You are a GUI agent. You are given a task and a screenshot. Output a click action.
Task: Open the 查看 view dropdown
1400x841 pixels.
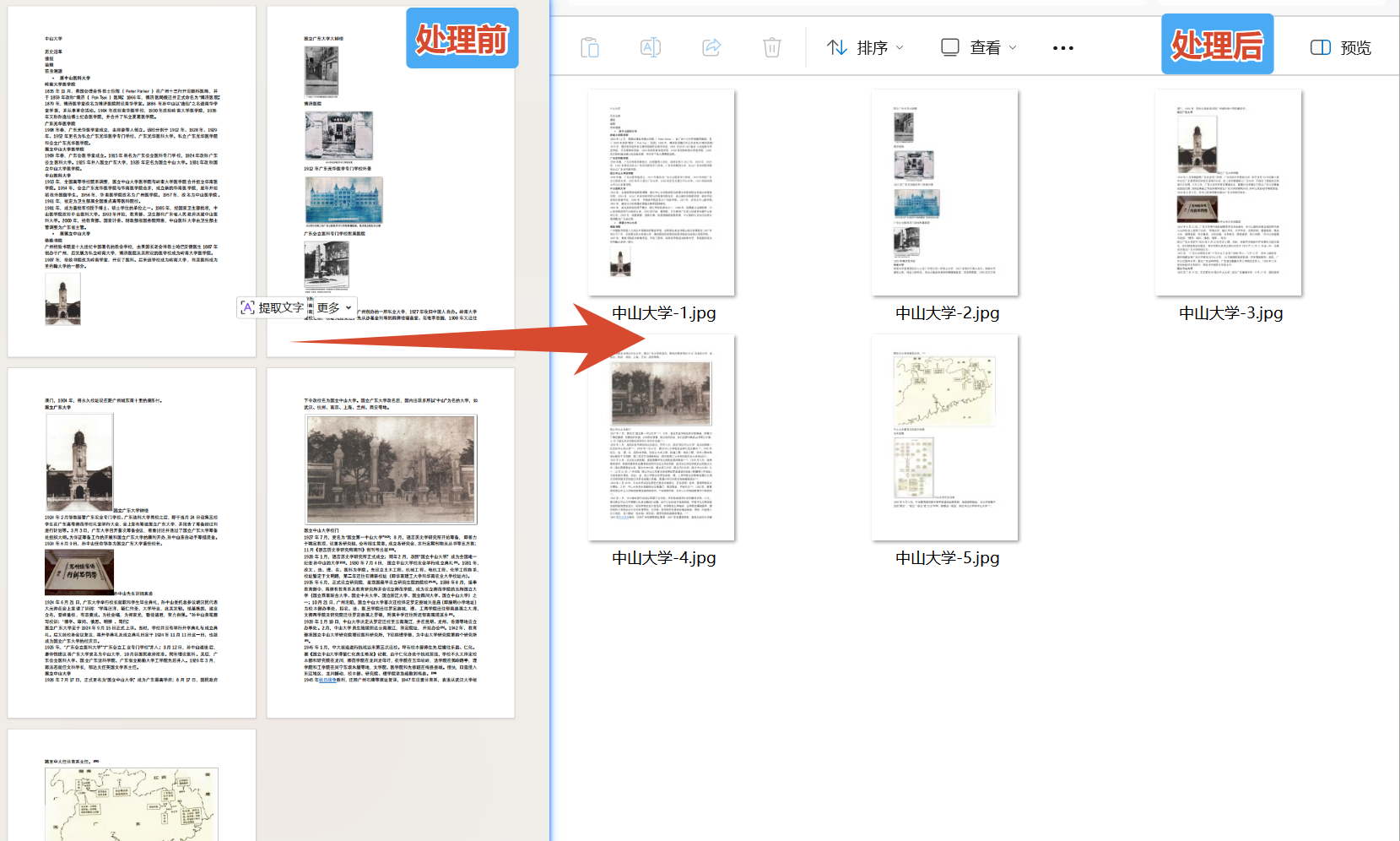979,47
